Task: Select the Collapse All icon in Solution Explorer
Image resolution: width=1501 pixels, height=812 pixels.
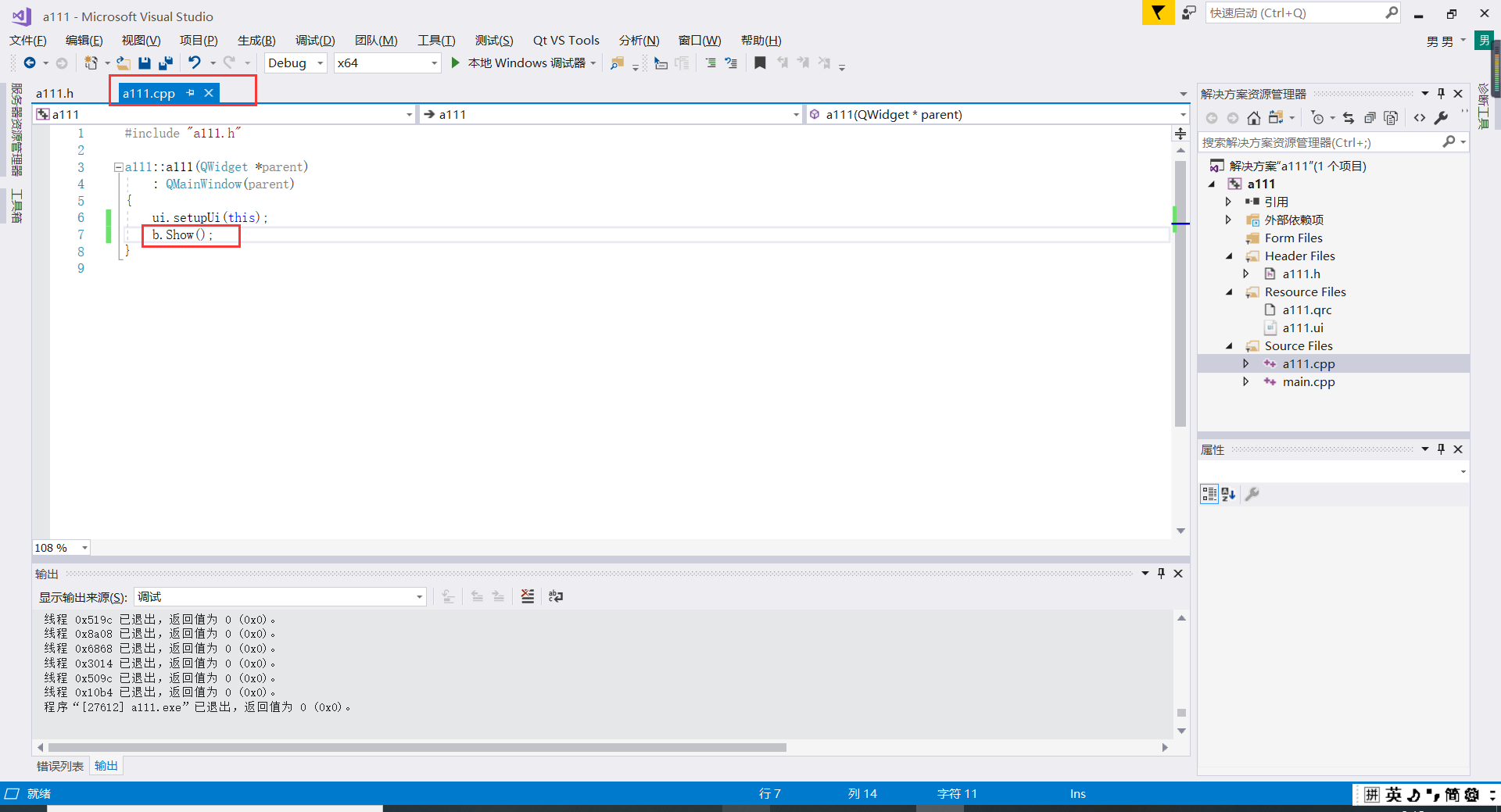Action: tap(1370, 119)
